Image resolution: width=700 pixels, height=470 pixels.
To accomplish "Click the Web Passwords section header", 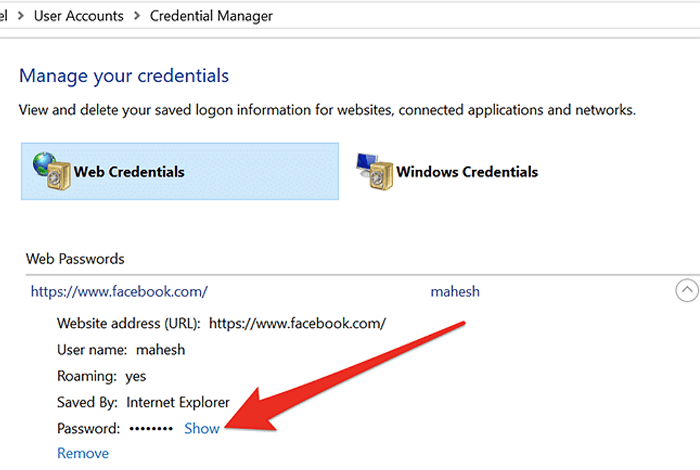I will click(x=75, y=258).
